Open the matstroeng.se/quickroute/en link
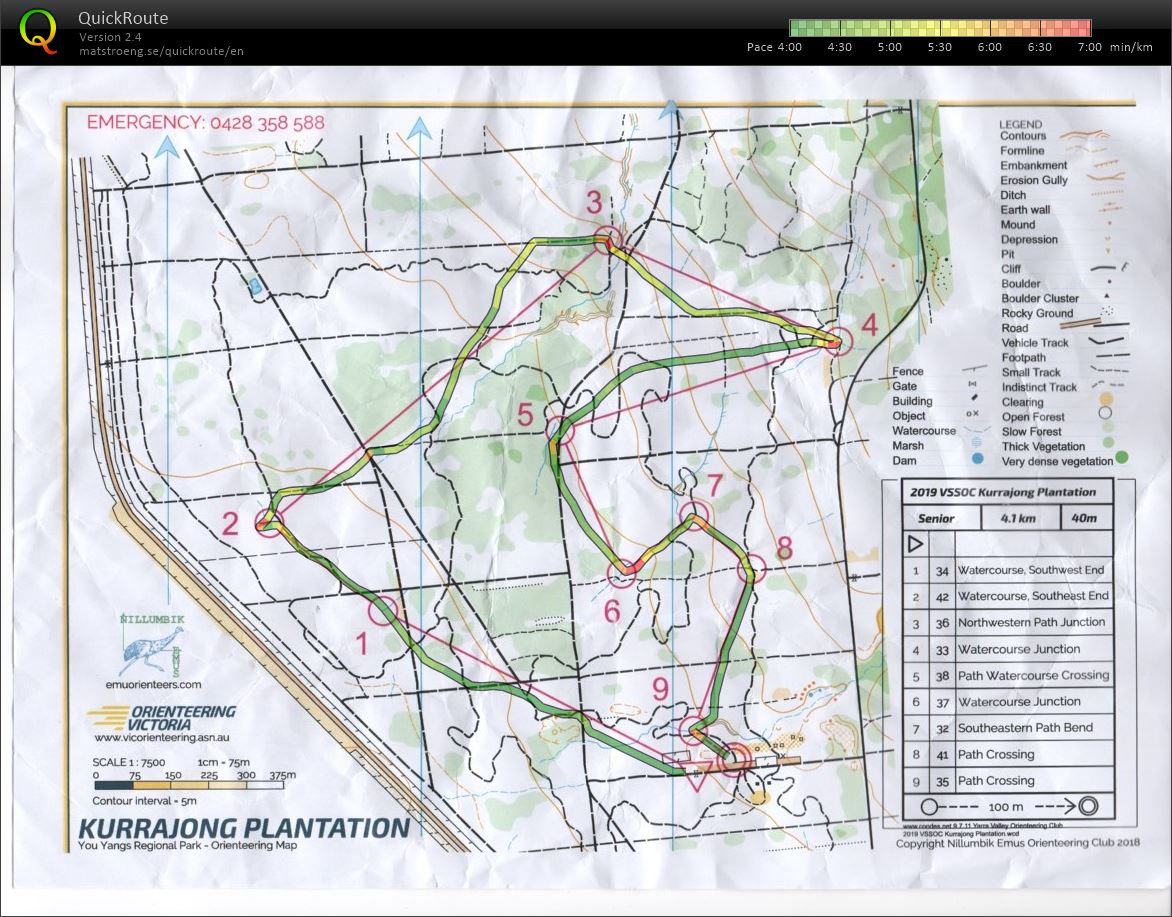The height and width of the screenshot is (917, 1172). click(x=161, y=51)
